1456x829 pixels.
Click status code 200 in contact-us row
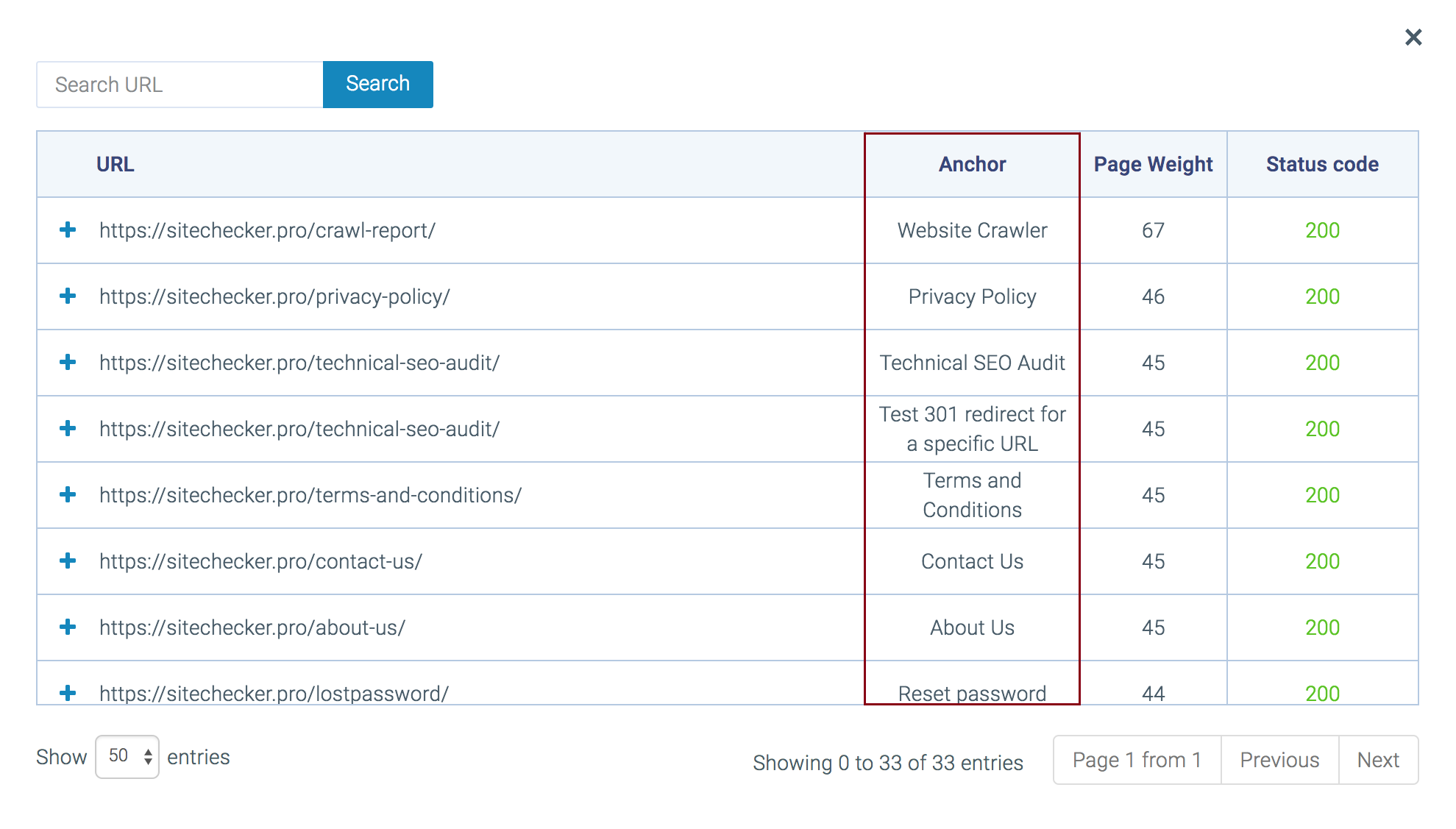[1322, 561]
